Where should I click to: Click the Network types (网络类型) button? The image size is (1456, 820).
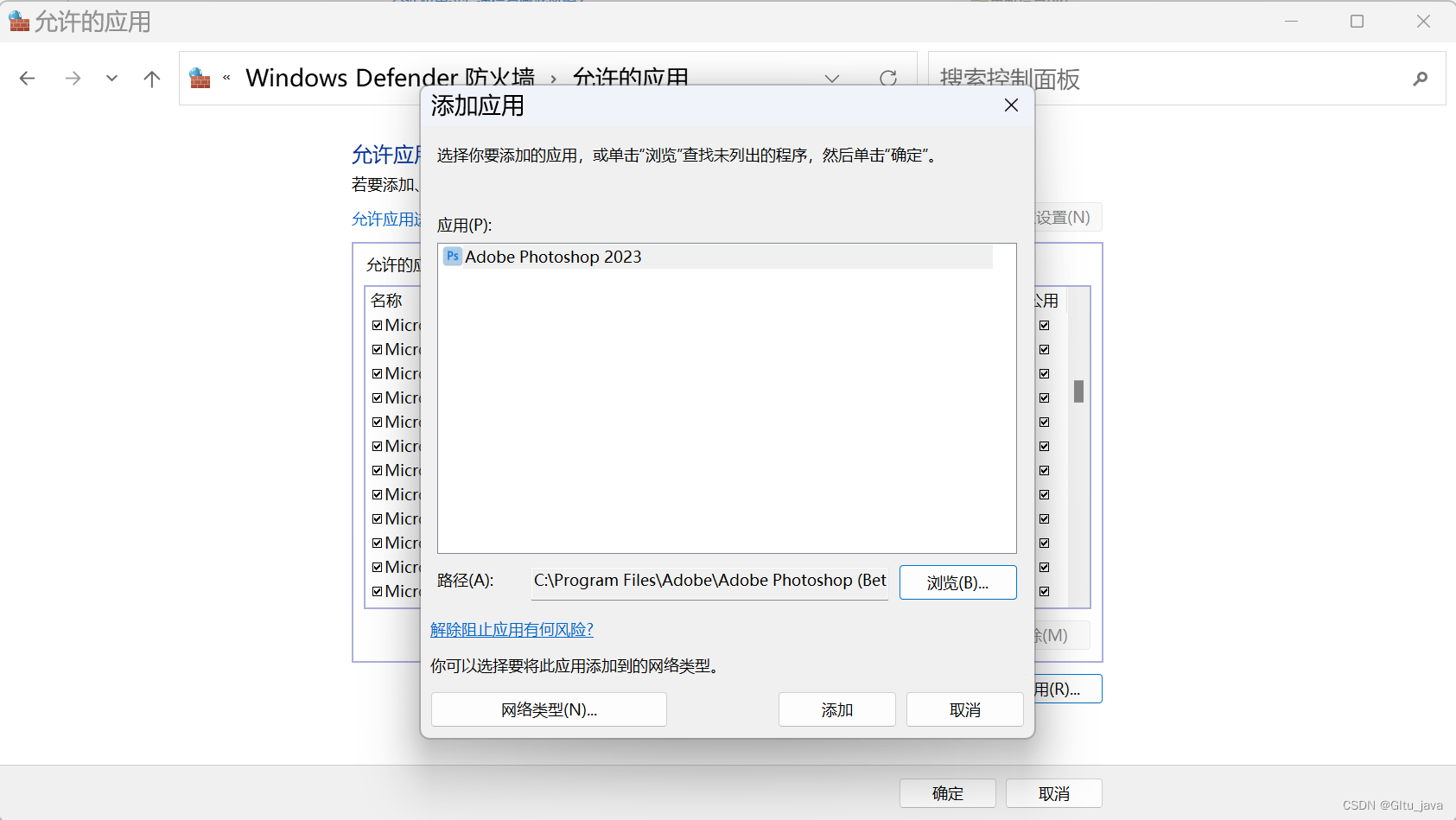pos(549,709)
